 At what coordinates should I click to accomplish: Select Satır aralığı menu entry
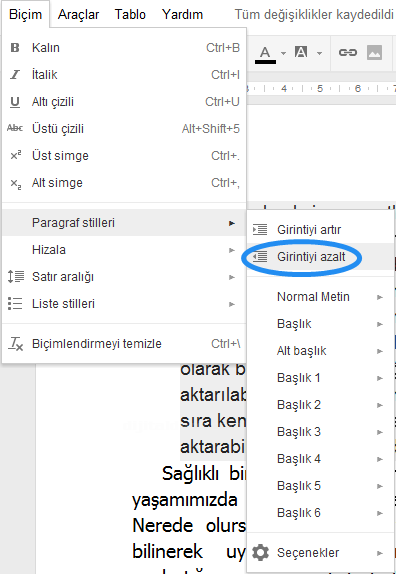click(124, 277)
